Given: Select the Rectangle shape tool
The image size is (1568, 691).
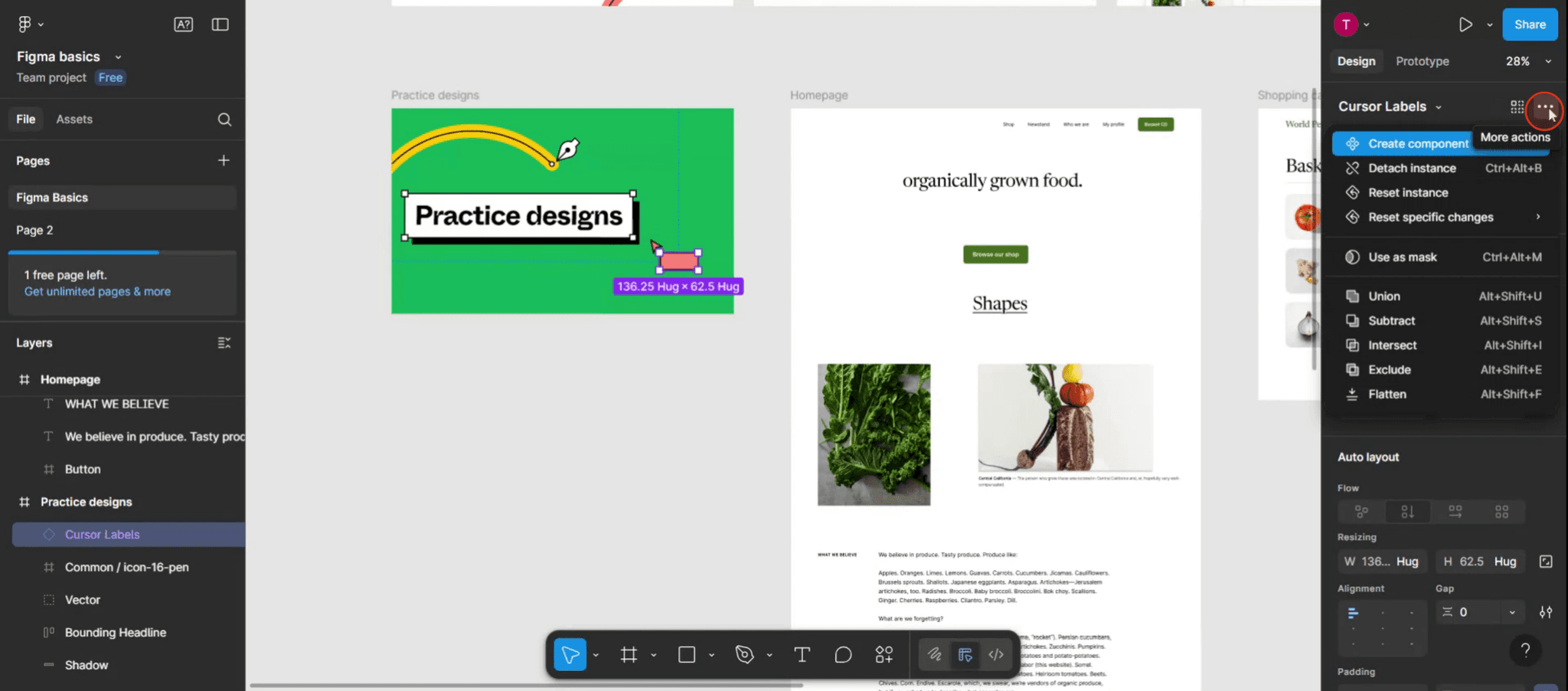Looking at the screenshot, I should (688, 655).
